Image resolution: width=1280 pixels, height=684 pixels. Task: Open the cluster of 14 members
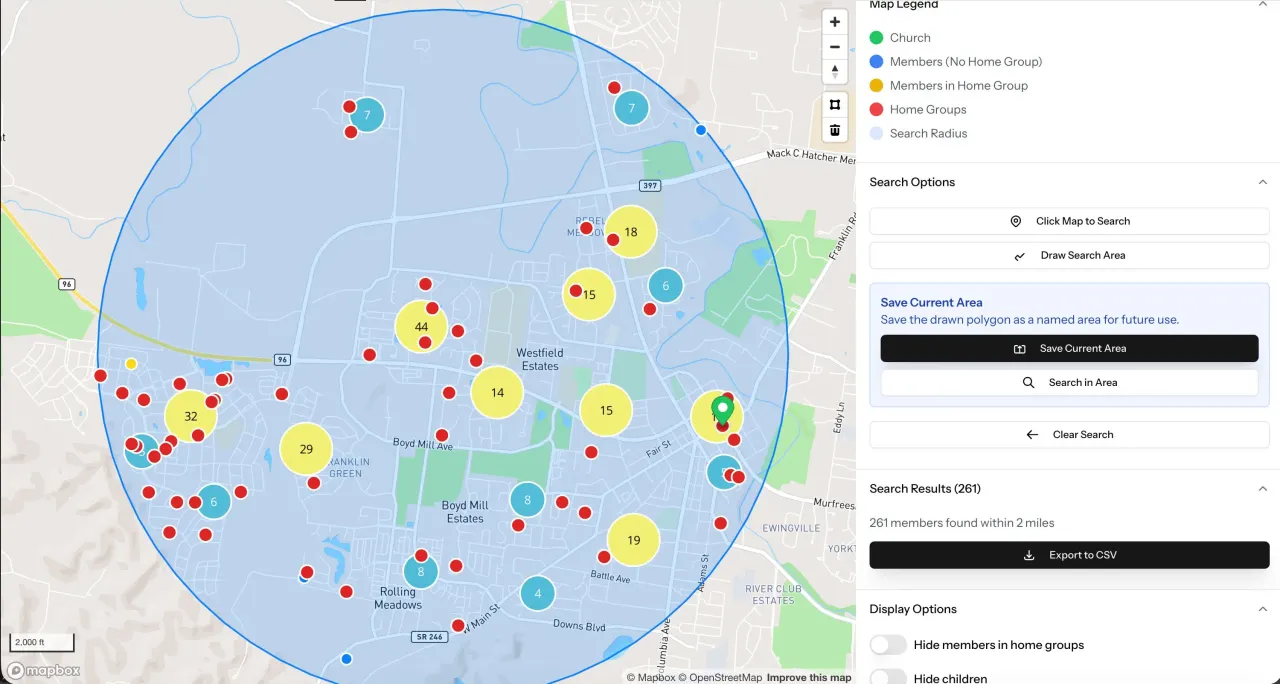pos(497,393)
